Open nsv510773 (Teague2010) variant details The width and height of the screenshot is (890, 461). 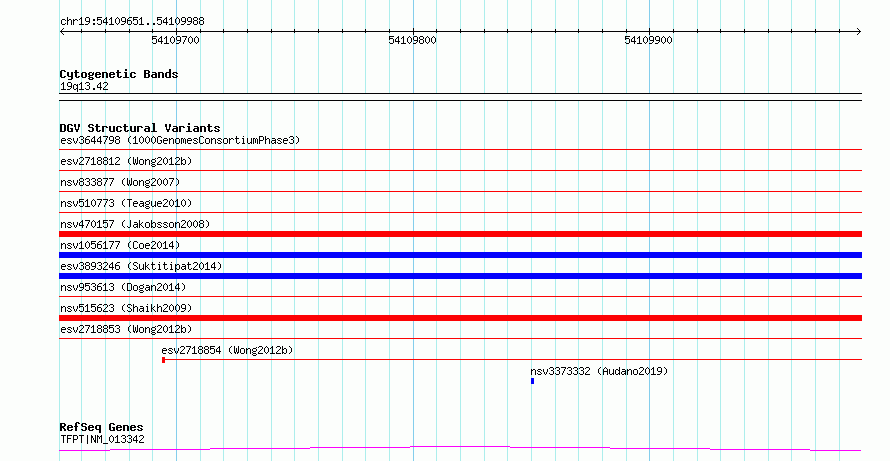pyautogui.click(x=126, y=203)
